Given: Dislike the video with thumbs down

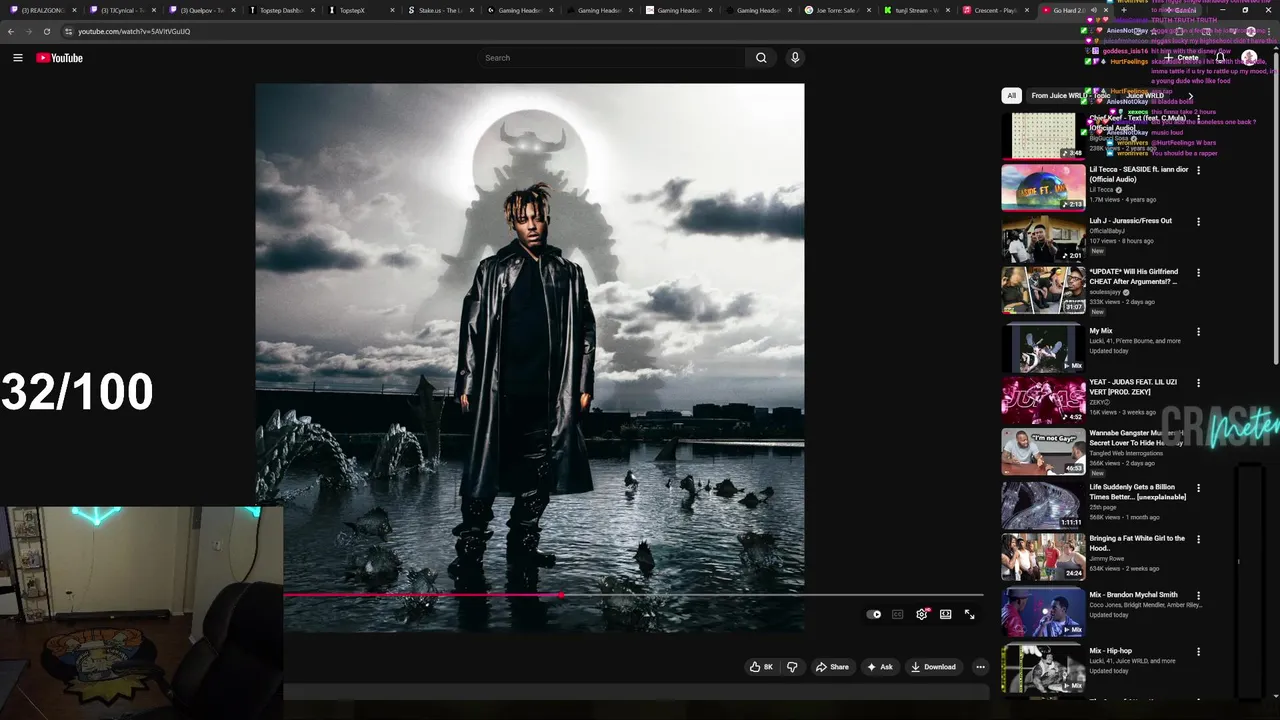Looking at the screenshot, I should pos(792,667).
